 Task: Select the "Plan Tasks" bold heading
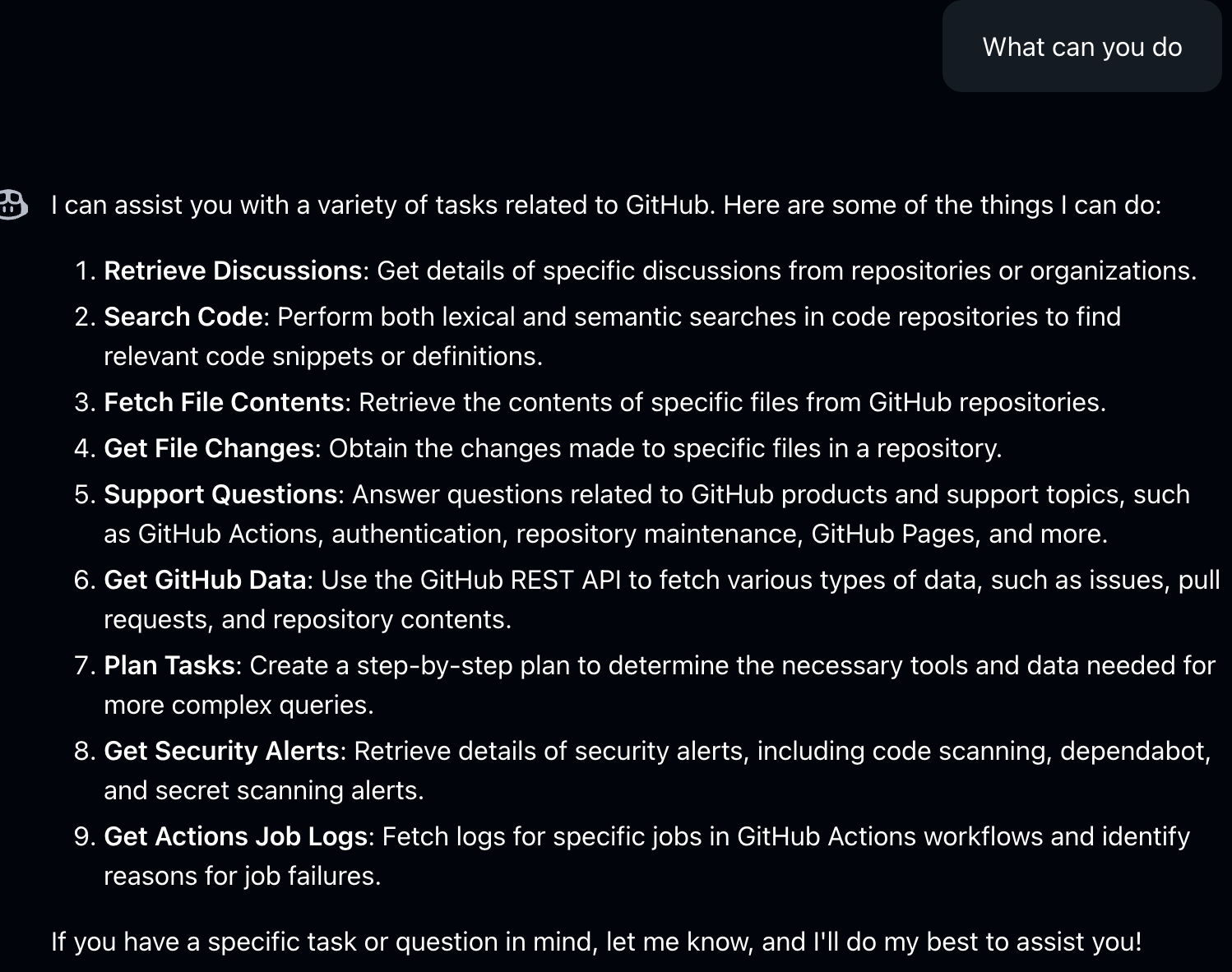pyautogui.click(x=169, y=665)
